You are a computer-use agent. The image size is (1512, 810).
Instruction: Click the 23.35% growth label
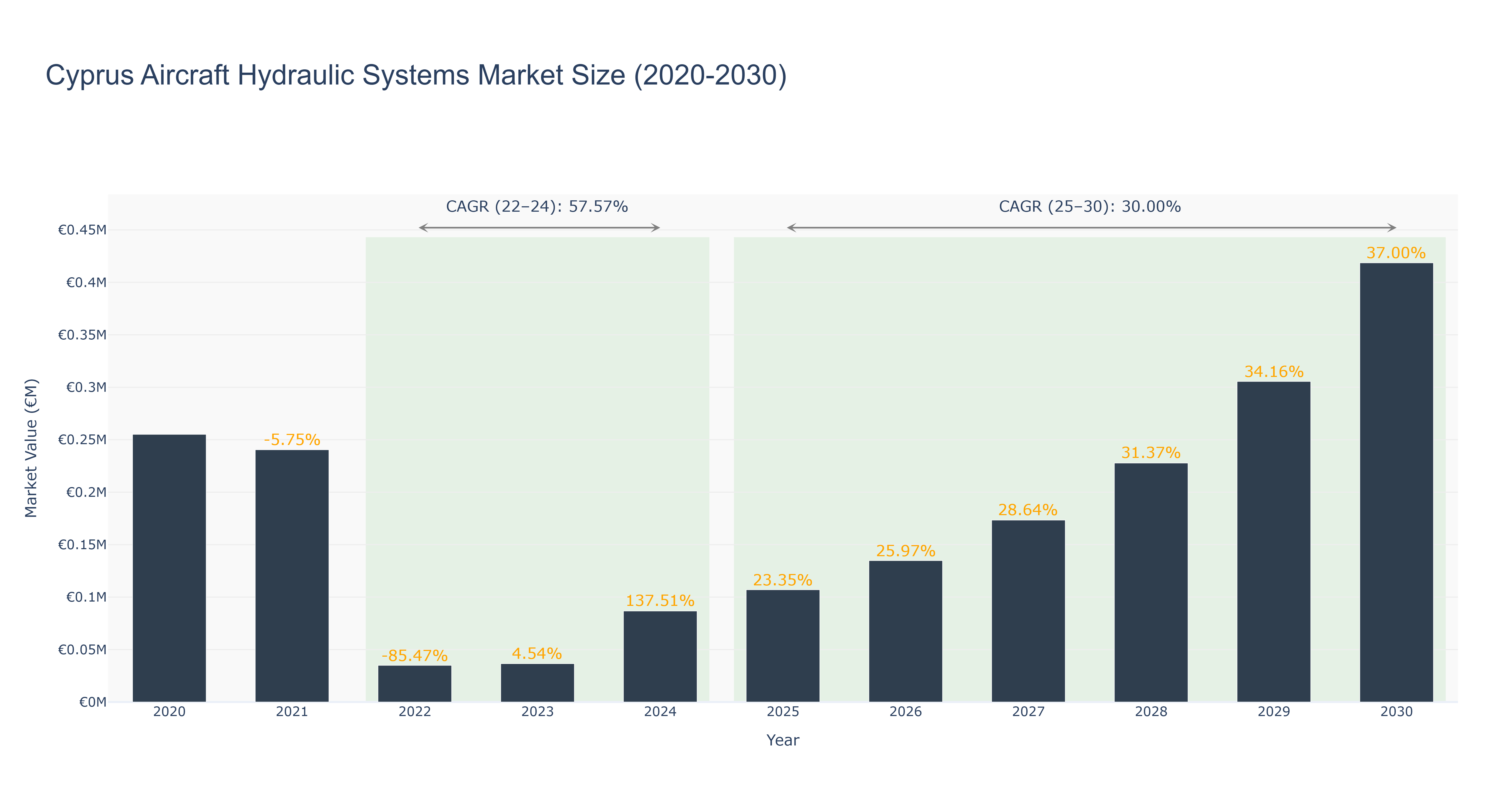point(782,580)
